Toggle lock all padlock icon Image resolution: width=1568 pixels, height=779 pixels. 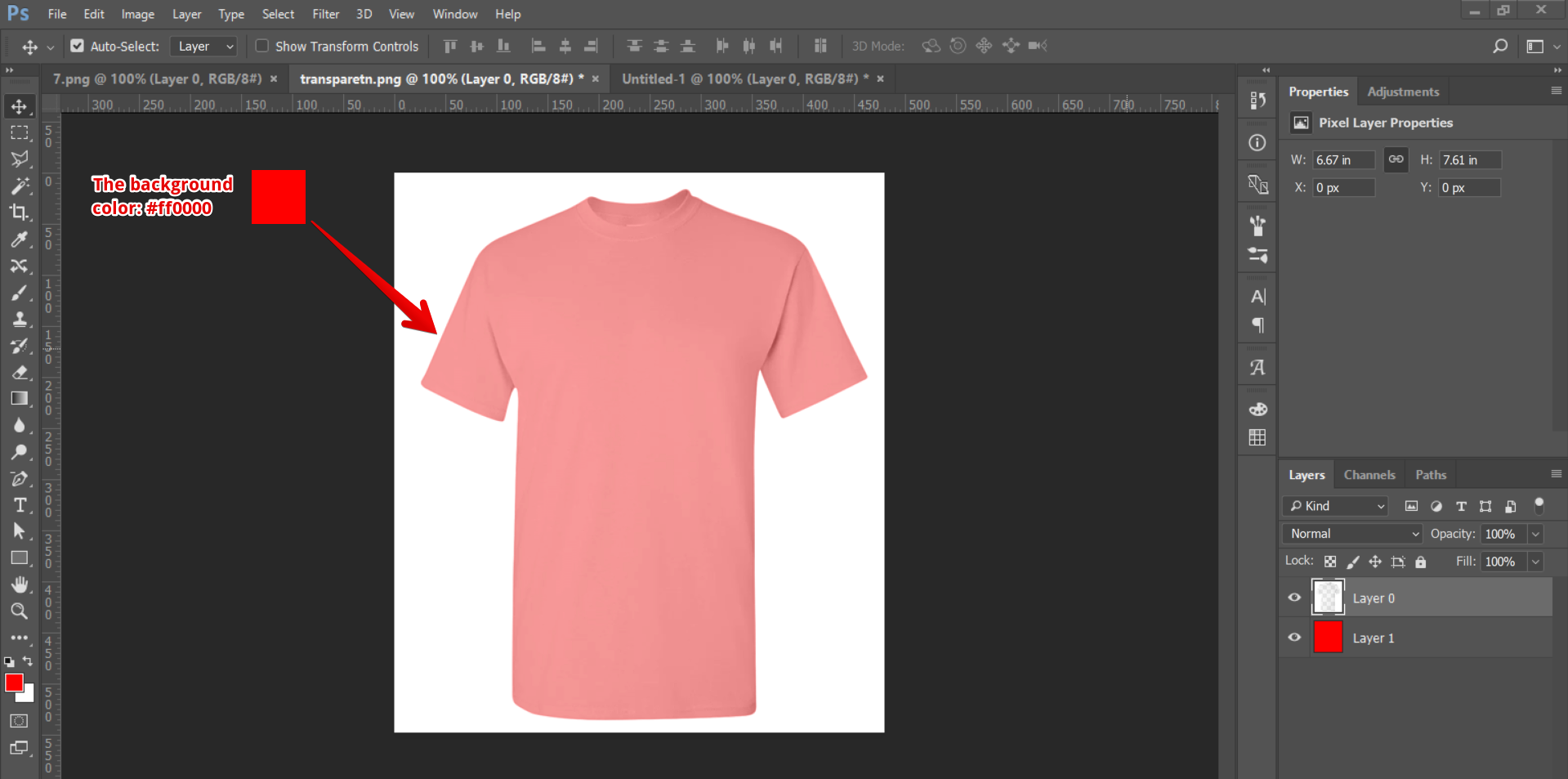click(1421, 562)
